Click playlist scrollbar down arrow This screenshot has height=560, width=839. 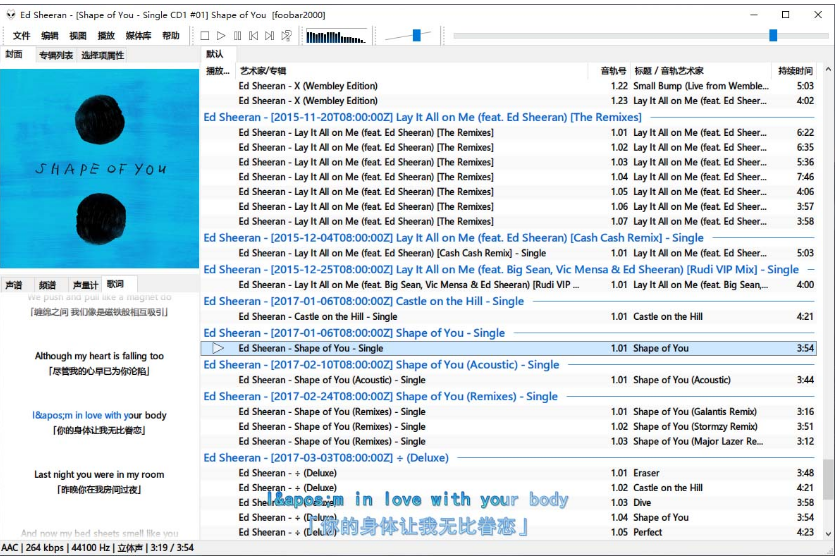click(828, 533)
